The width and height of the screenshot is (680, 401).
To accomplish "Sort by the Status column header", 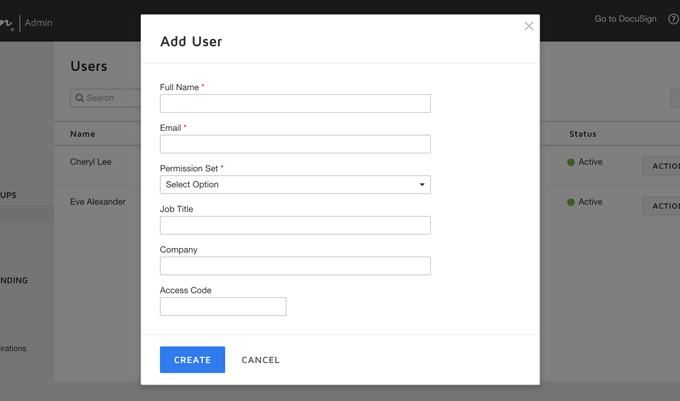I will coord(582,134).
